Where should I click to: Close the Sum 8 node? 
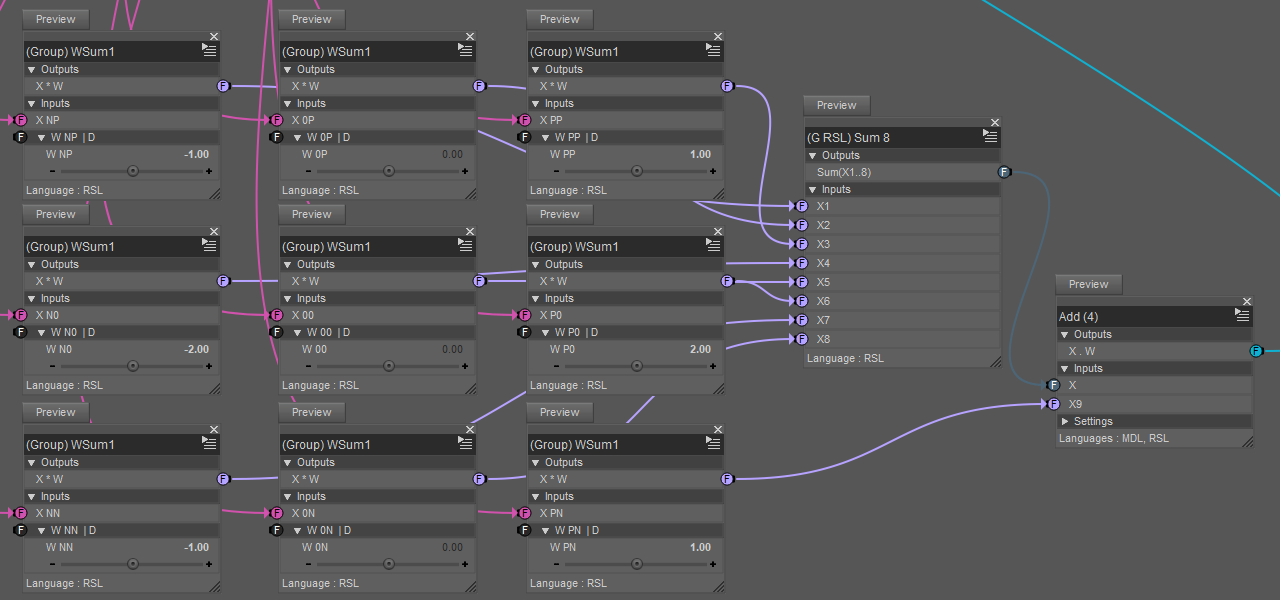pos(995,122)
